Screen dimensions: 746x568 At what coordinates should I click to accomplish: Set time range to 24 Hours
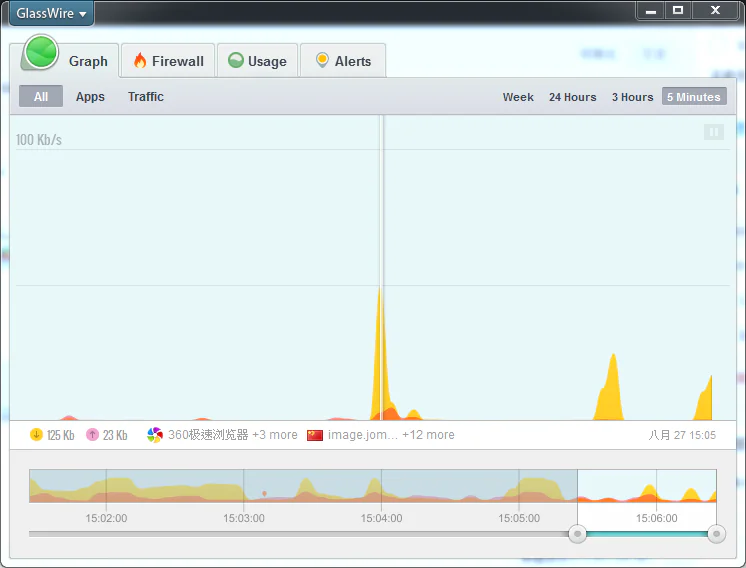(x=572, y=97)
